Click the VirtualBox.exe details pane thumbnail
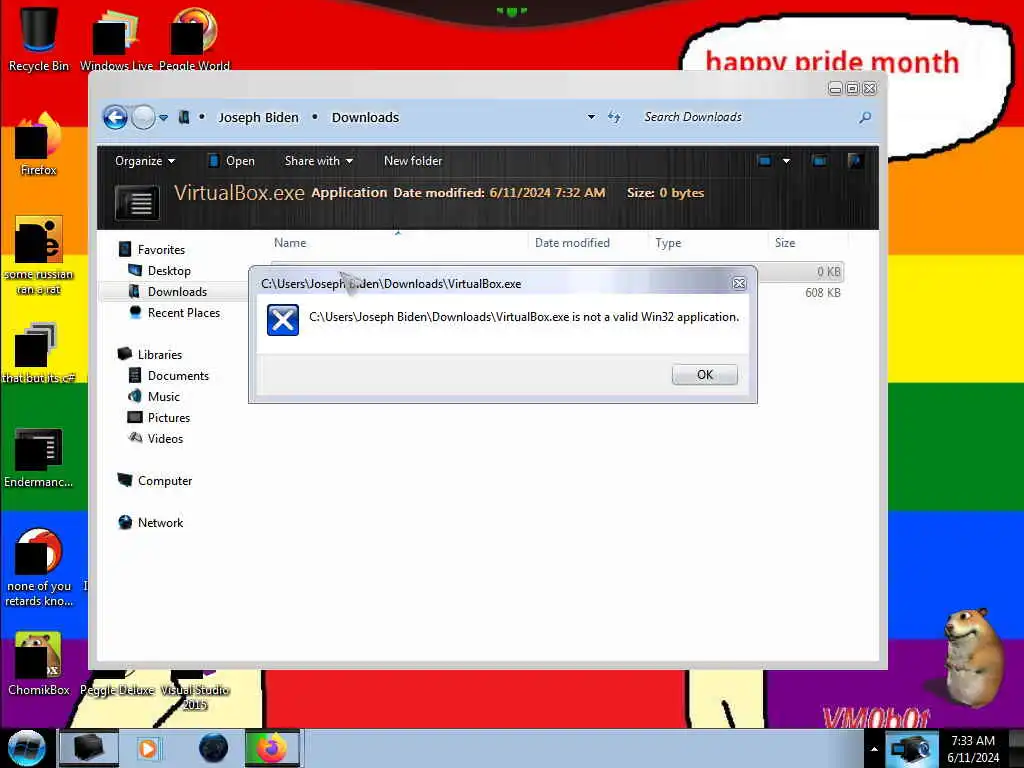This screenshot has height=768, width=1024. click(x=137, y=202)
